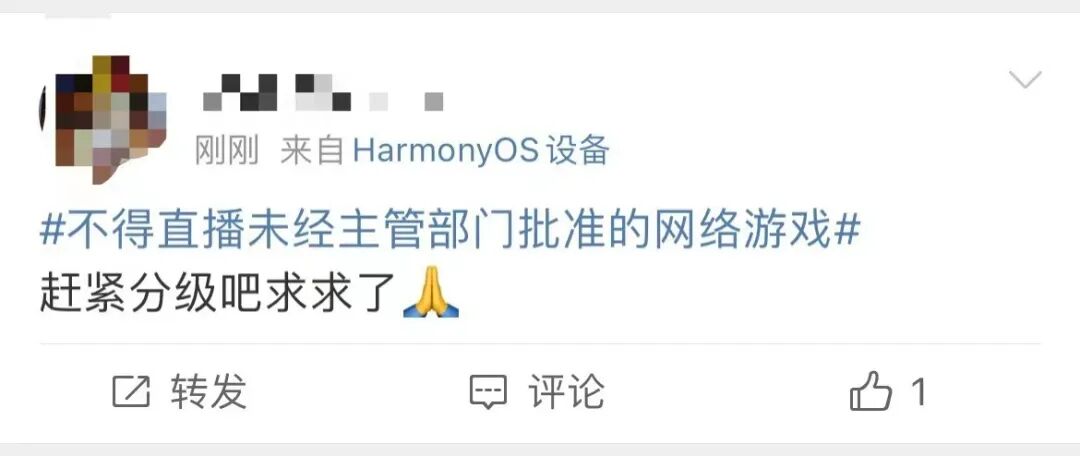This screenshot has width=1080, height=456.
Task: Click the opening # of the hashtag
Action: 52,231
